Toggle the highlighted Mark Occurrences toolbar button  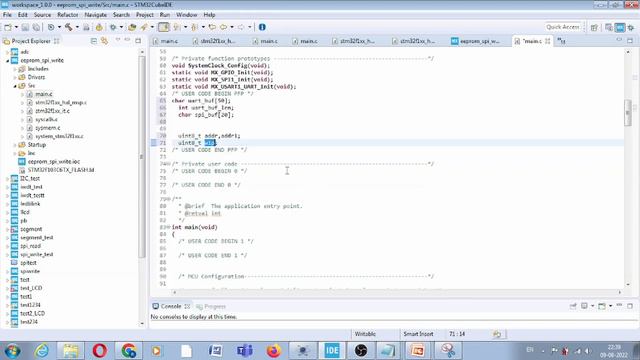pyautogui.click(x=164, y=27)
